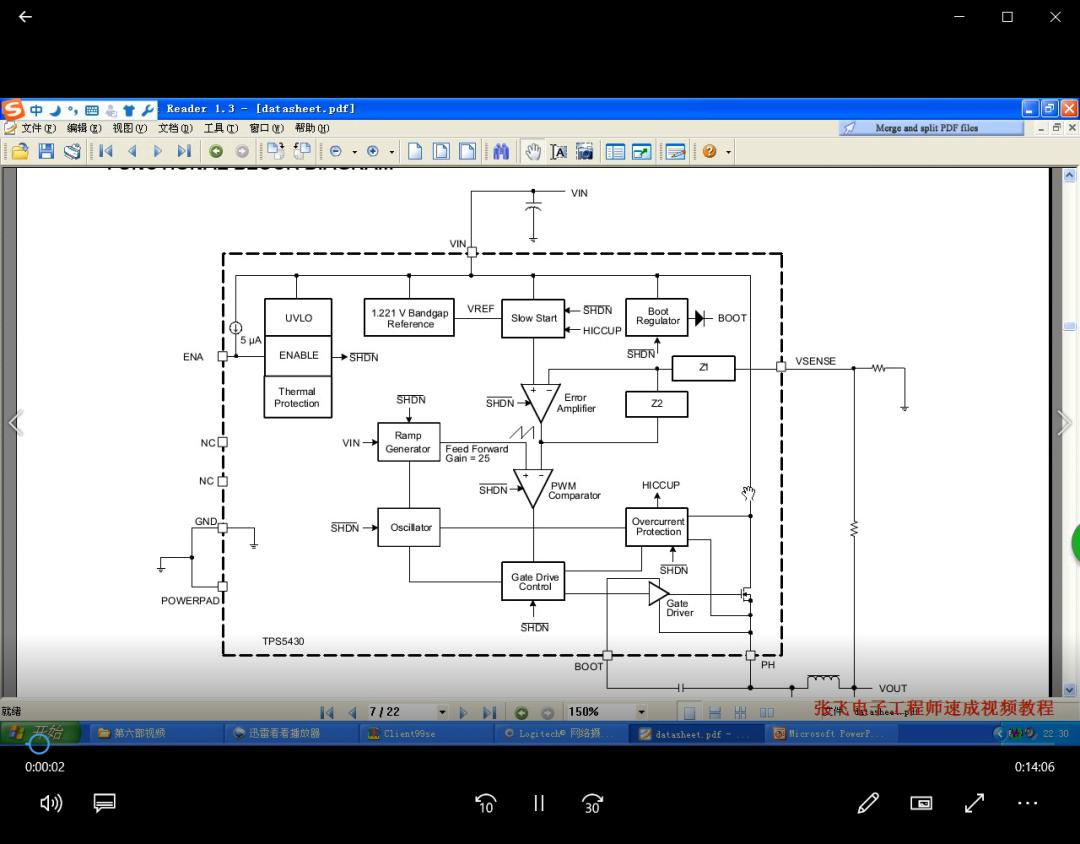Go to previous page in bottom bar

[x=353, y=712]
